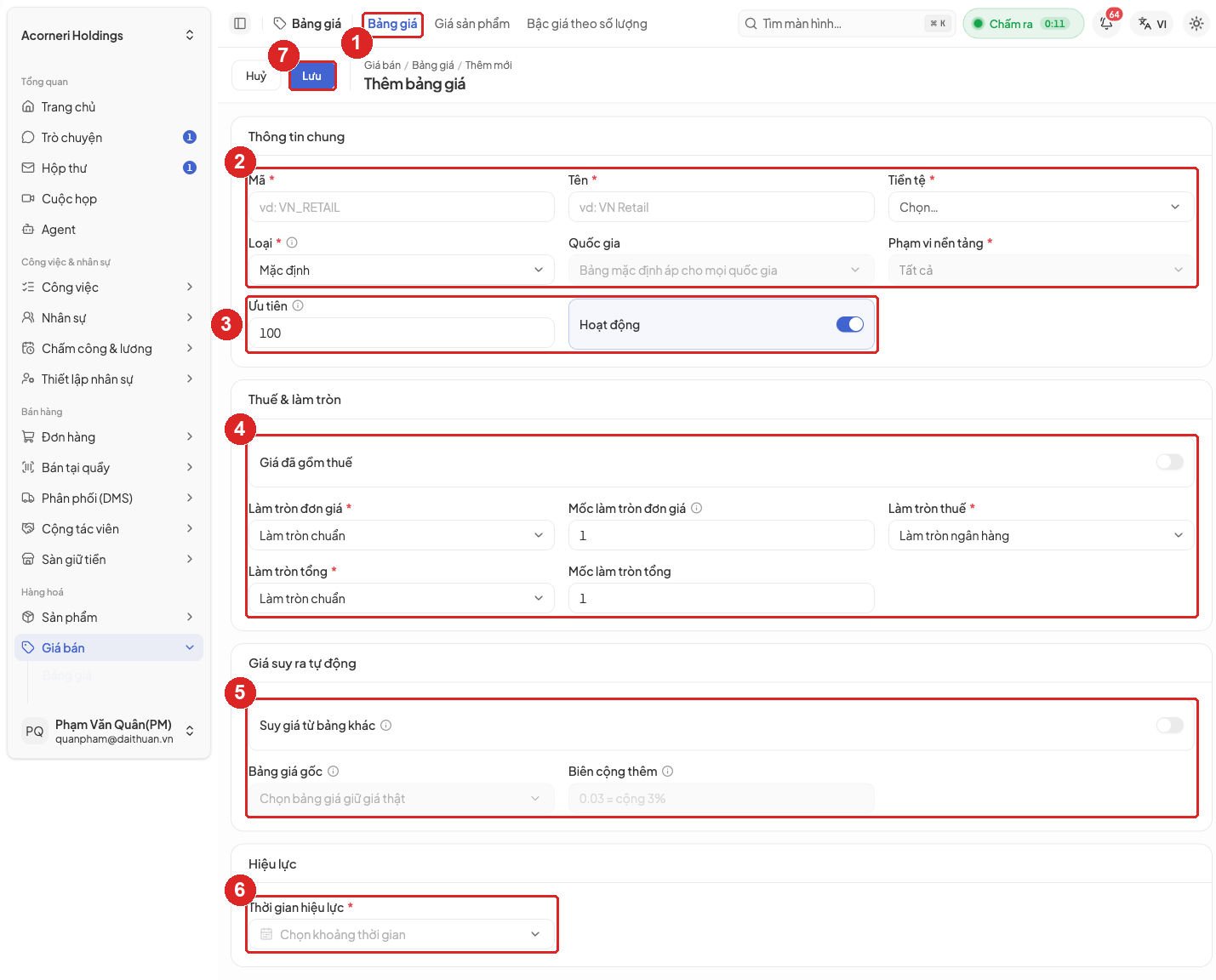Open the Acorneri Holdings company switcher
Image resolution: width=1216 pixels, height=980 pixels.
coord(109,36)
